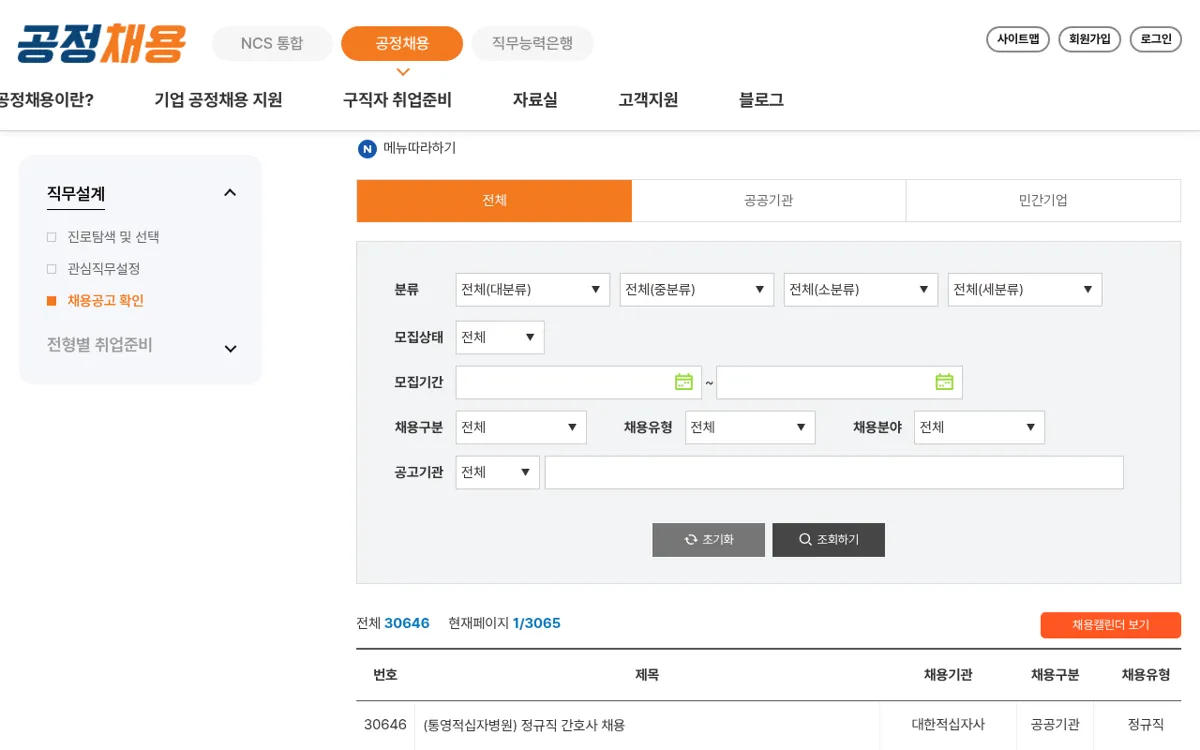Click the 제목 column header
The width and height of the screenshot is (1200, 750).
647,675
